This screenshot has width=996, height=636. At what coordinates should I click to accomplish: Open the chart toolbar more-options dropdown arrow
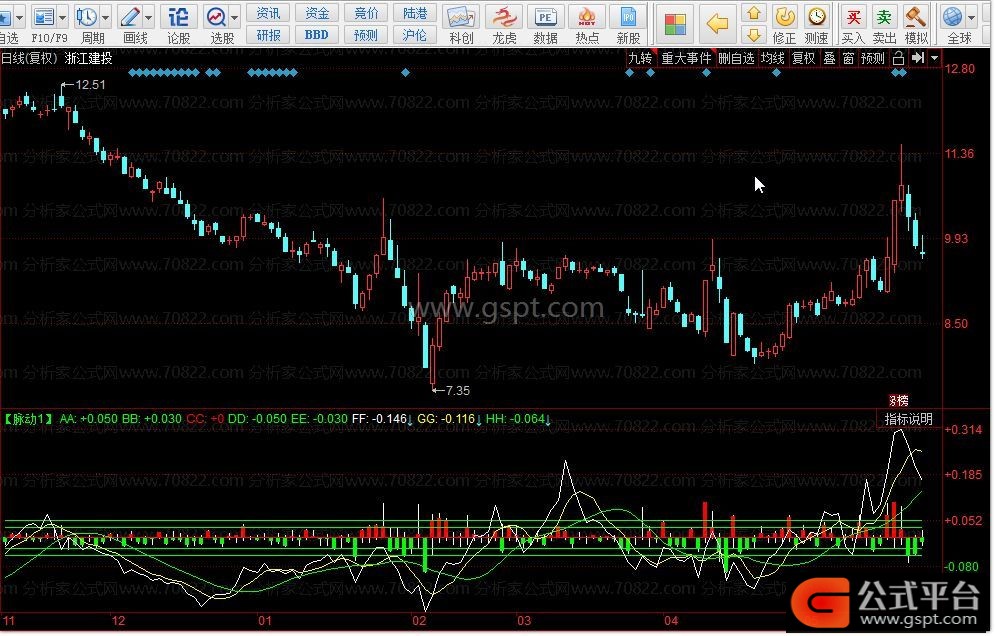pyautogui.click(x=934, y=58)
